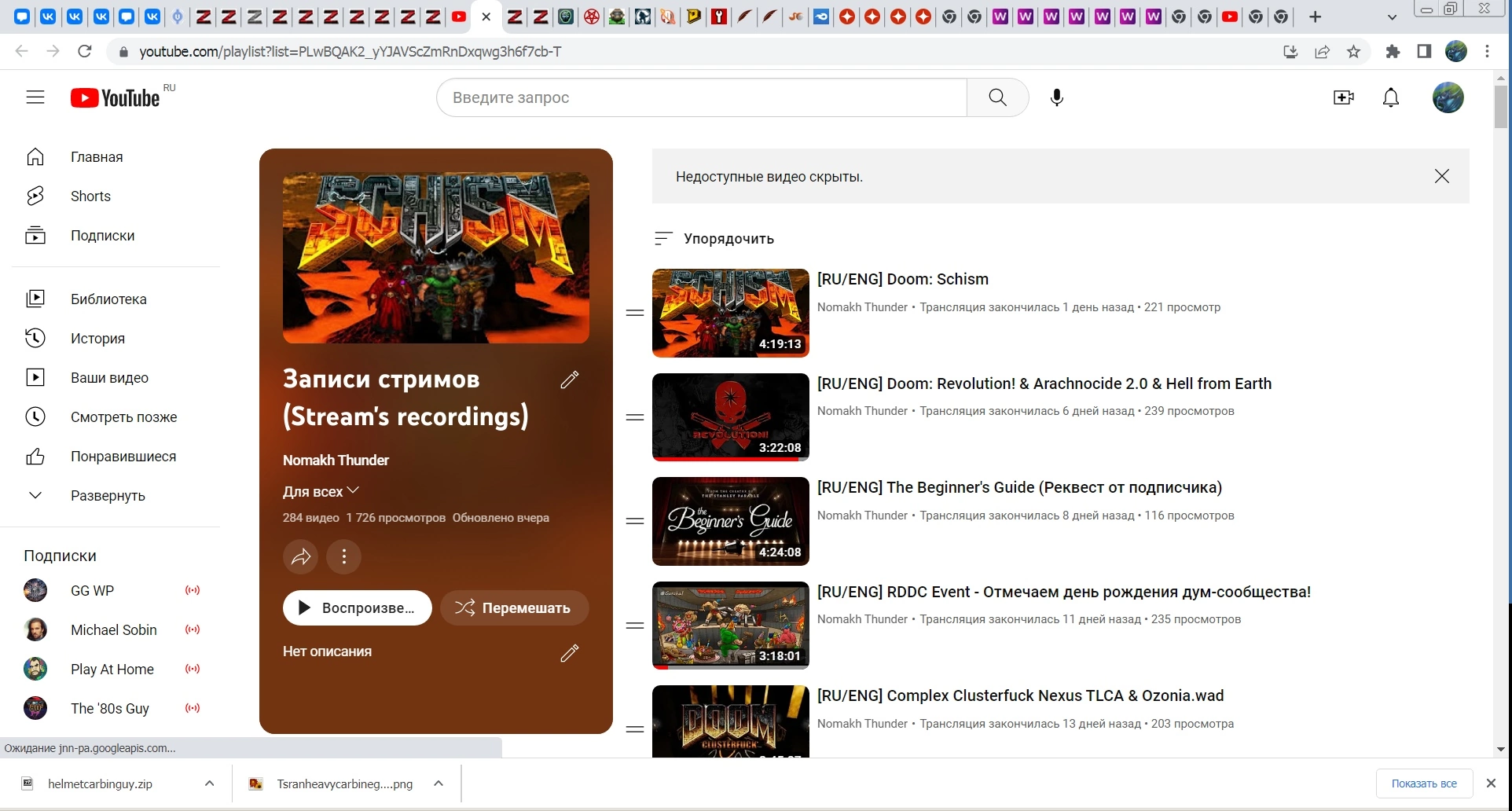Open tab search dropdown arrow in Chrome
This screenshot has height=811, width=1512.
coord(1392,17)
